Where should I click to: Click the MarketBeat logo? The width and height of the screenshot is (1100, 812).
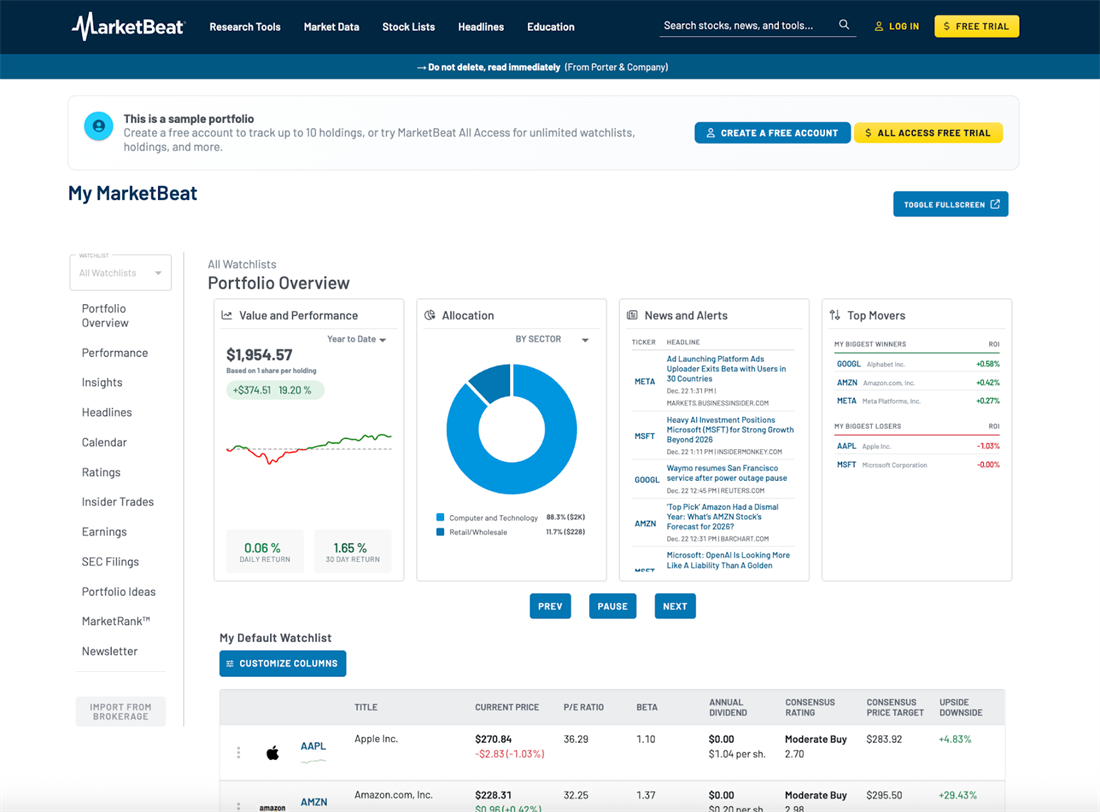(x=128, y=27)
